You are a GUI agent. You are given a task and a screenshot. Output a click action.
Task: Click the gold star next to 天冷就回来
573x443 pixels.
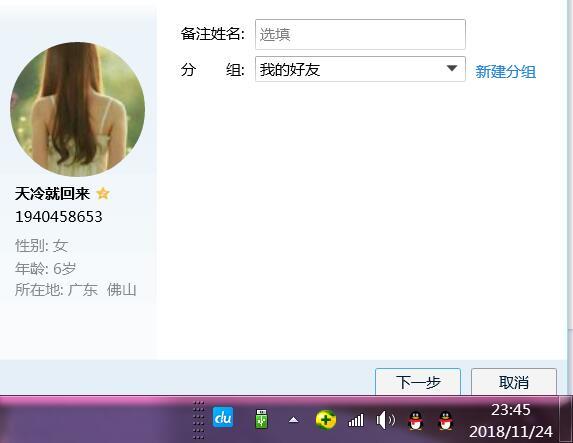pos(103,193)
